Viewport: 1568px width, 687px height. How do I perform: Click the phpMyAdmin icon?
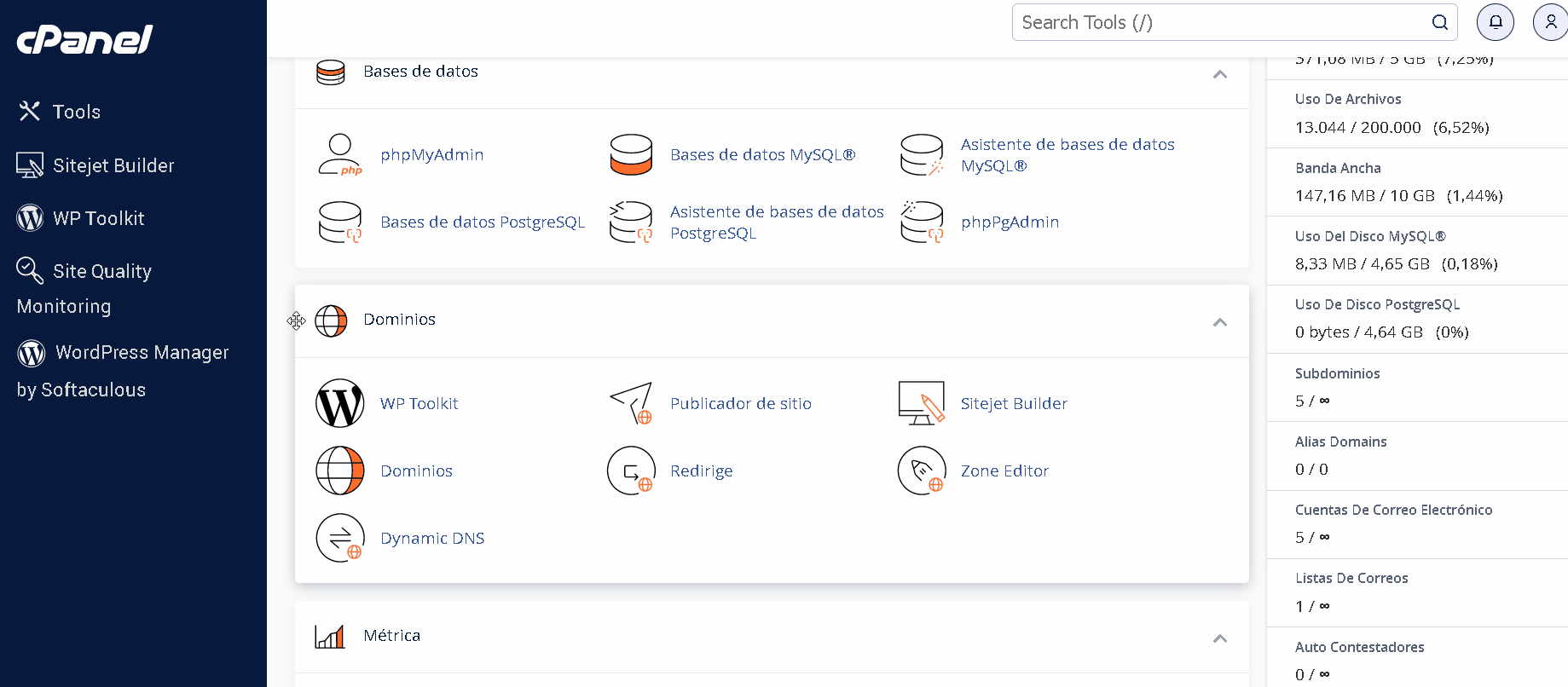[x=340, y=154]
